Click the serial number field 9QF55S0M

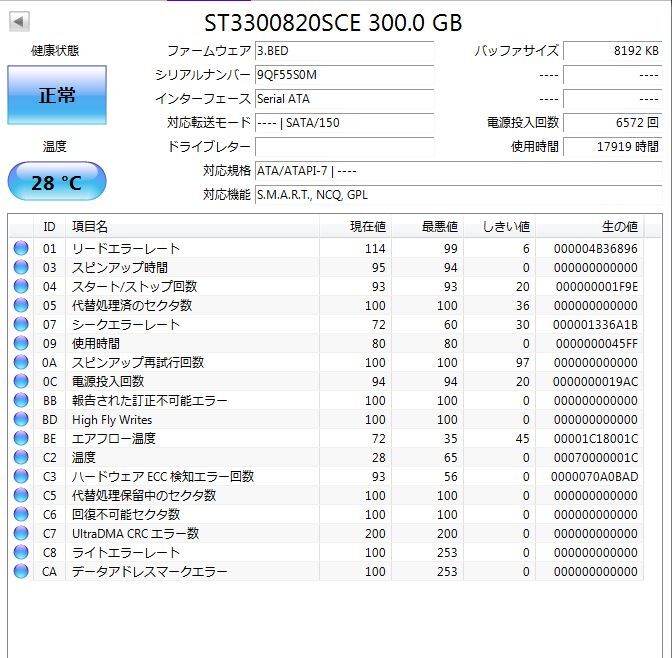click(x=345, y=75)
